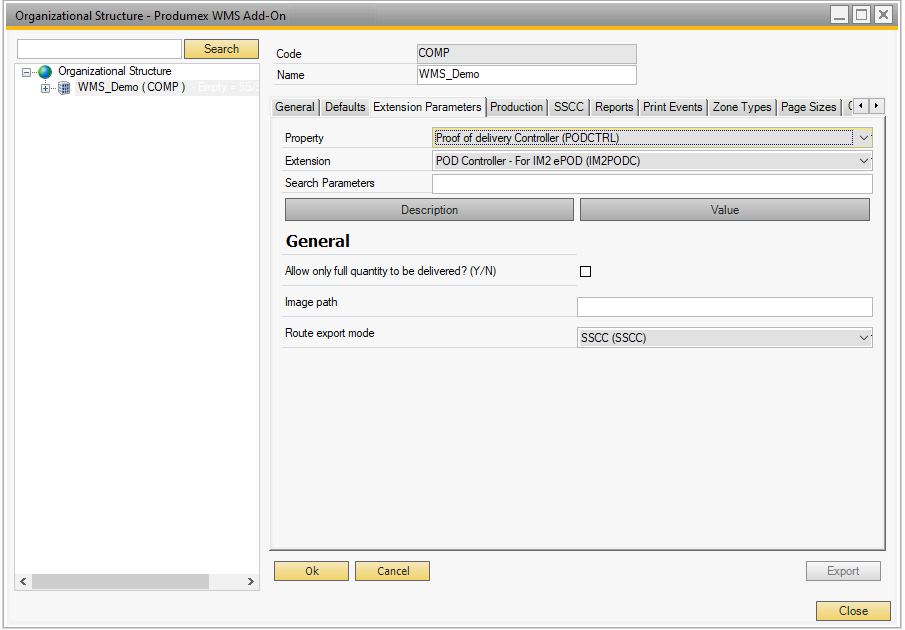This screenshot has height=630, width=905.
Task: Click the building icon beside WMS_Demo (COMP)
Action: [62, 87]
